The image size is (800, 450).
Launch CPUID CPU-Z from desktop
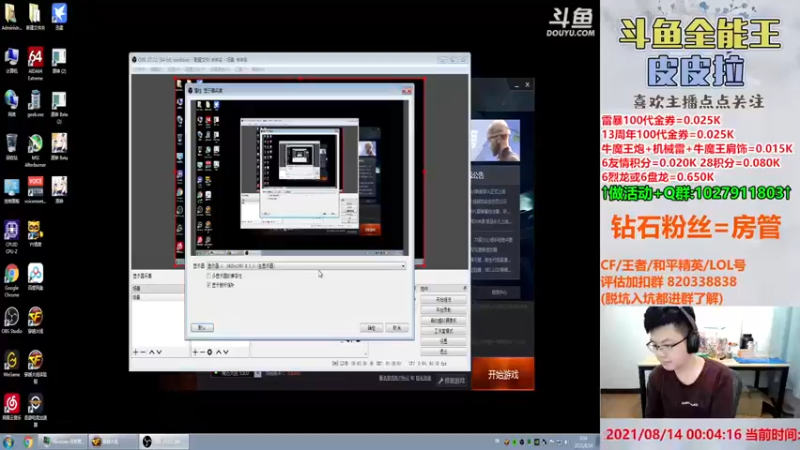(11, 237)
